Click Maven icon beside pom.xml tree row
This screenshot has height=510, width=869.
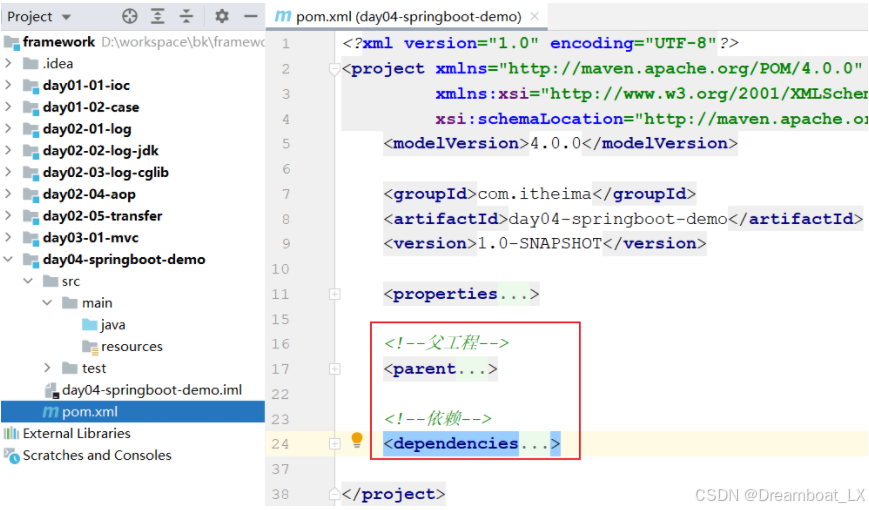50,412
